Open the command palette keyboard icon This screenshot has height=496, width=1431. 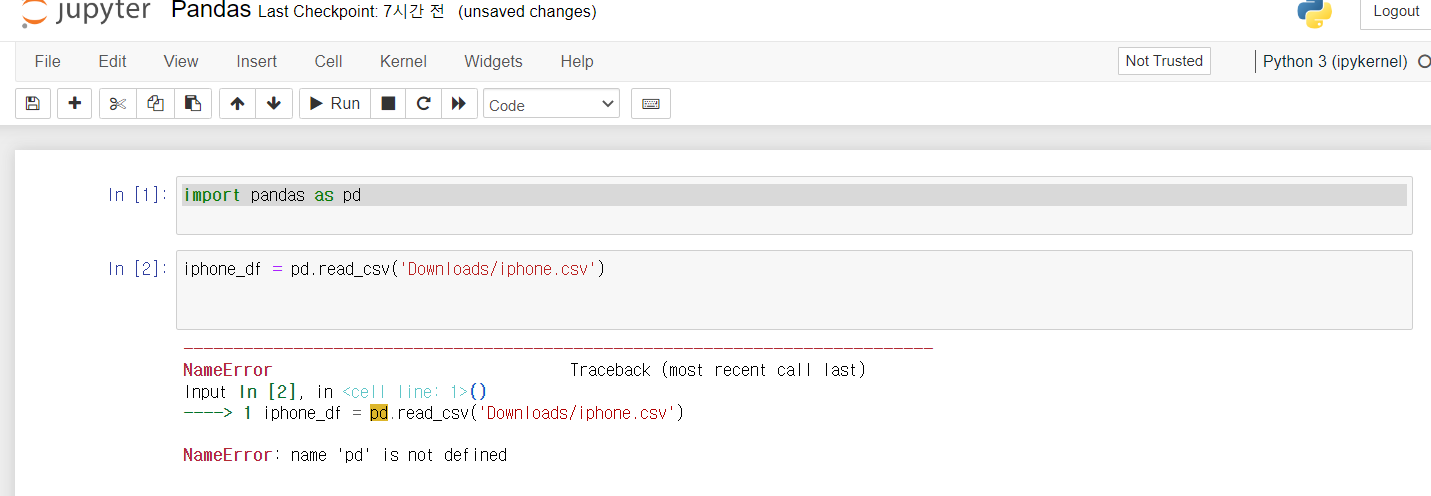[x=651, y=104]
